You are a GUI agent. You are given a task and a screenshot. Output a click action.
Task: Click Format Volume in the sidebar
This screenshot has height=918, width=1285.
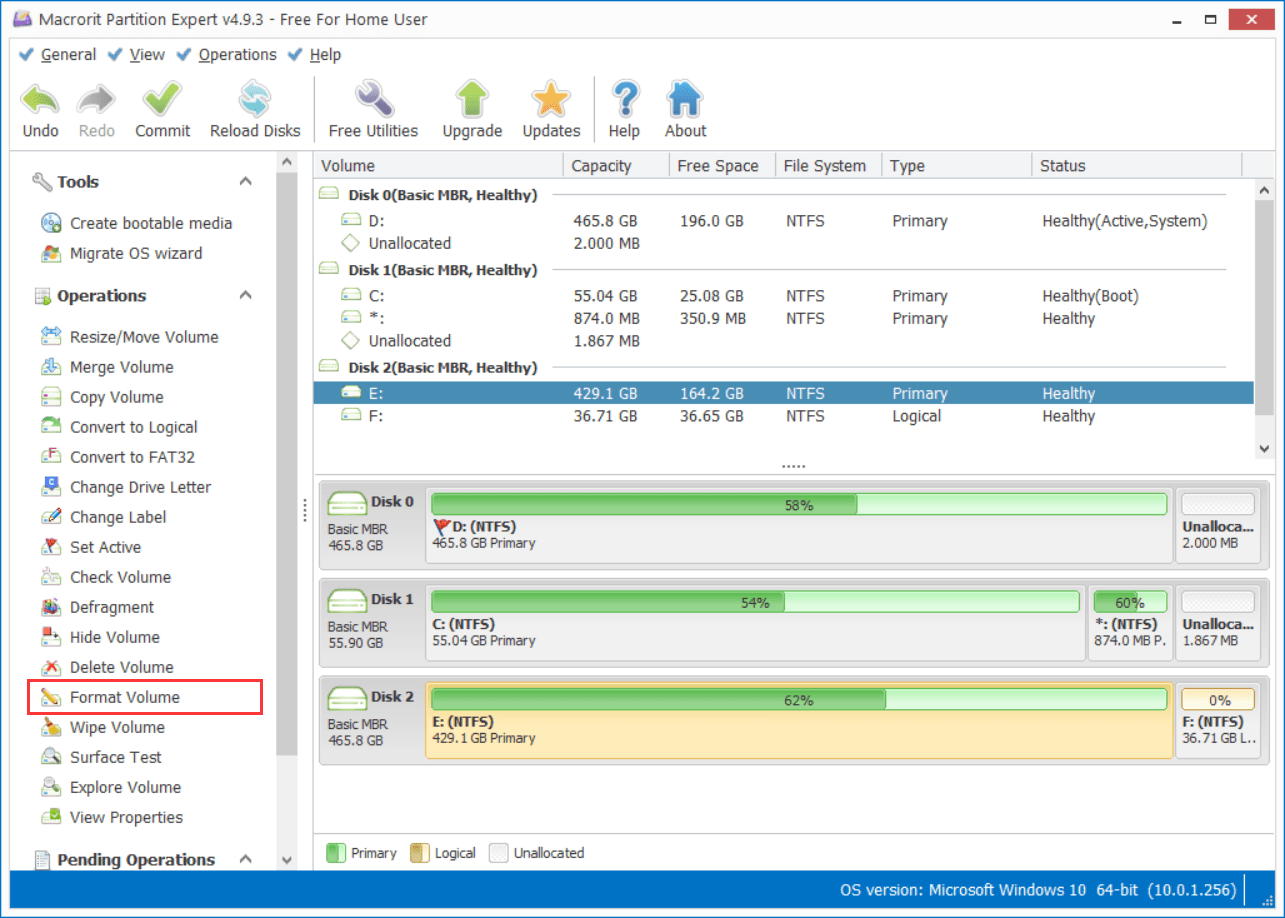click(x=124, y=697)
